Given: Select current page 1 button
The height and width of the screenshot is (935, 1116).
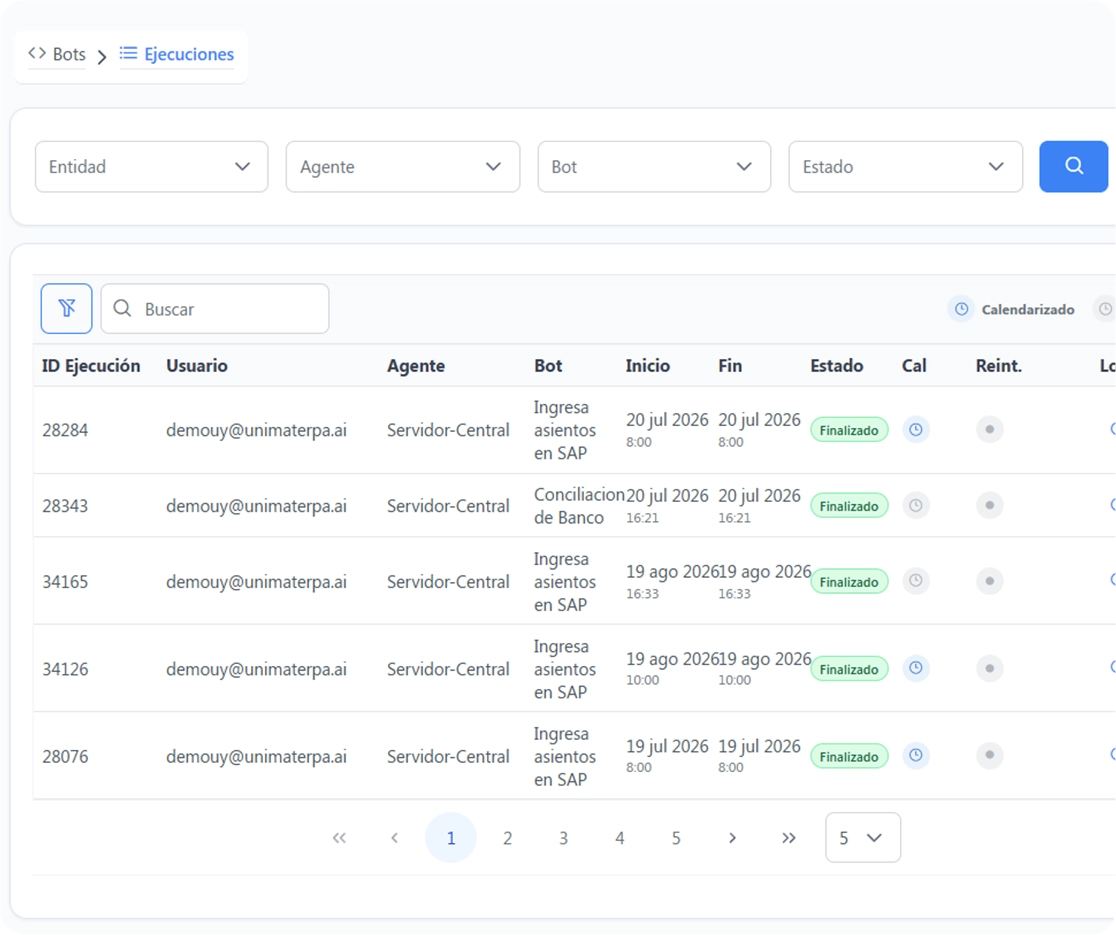Looking at the screenshot, I should [x=451, y=838].
